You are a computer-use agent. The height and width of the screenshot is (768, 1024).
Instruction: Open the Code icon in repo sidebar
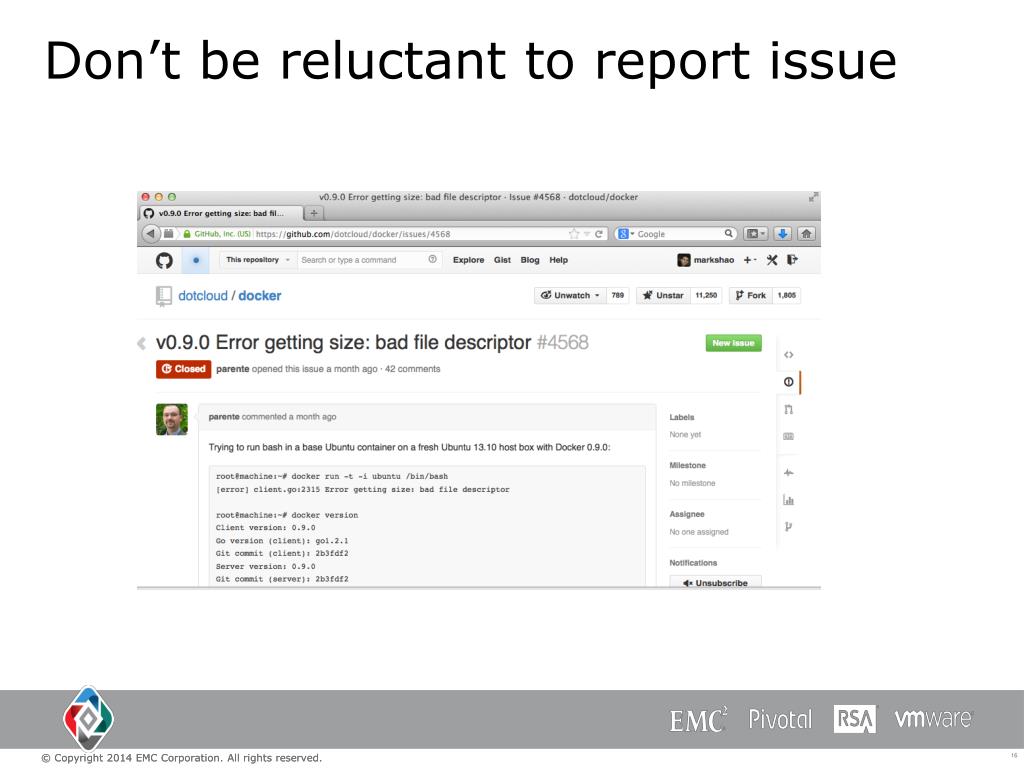[x=788, y=355]
